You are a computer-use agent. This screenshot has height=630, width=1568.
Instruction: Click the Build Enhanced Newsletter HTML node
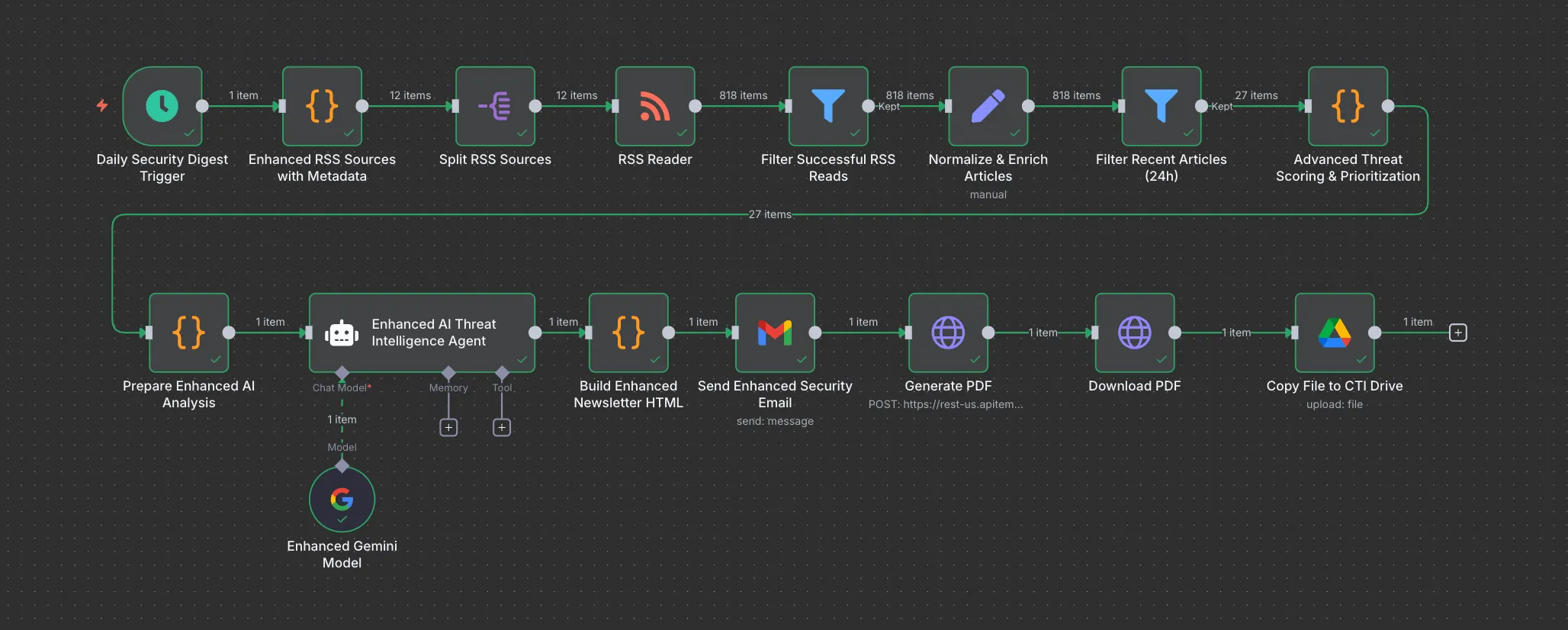point(628,333)
